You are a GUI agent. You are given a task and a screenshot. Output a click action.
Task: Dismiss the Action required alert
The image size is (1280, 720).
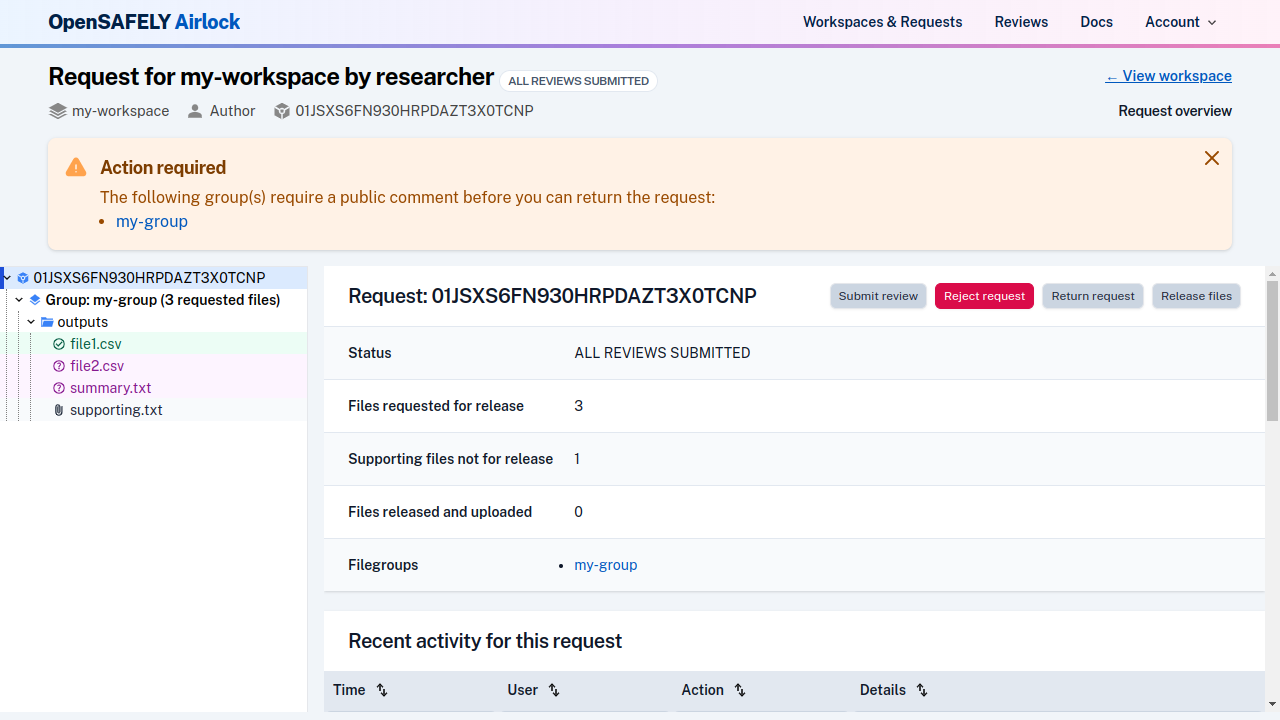[x=1211, y=158]
